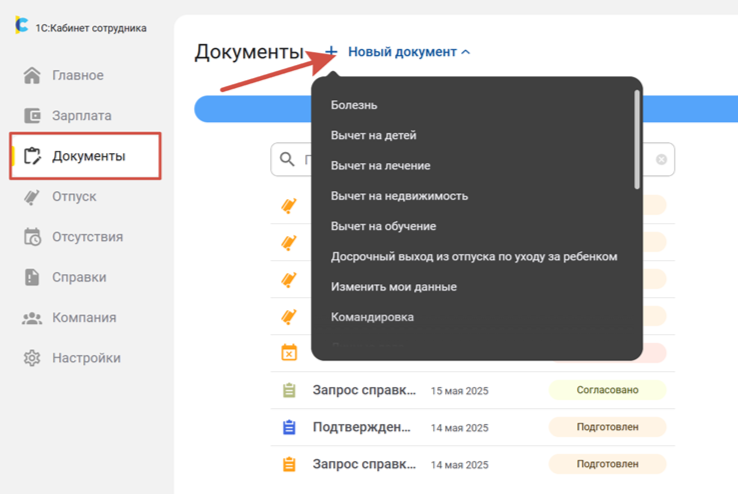Clear the search field with the X icon
Image resolution: width=738 pixels, height=494 pixels.
(661, 159)
